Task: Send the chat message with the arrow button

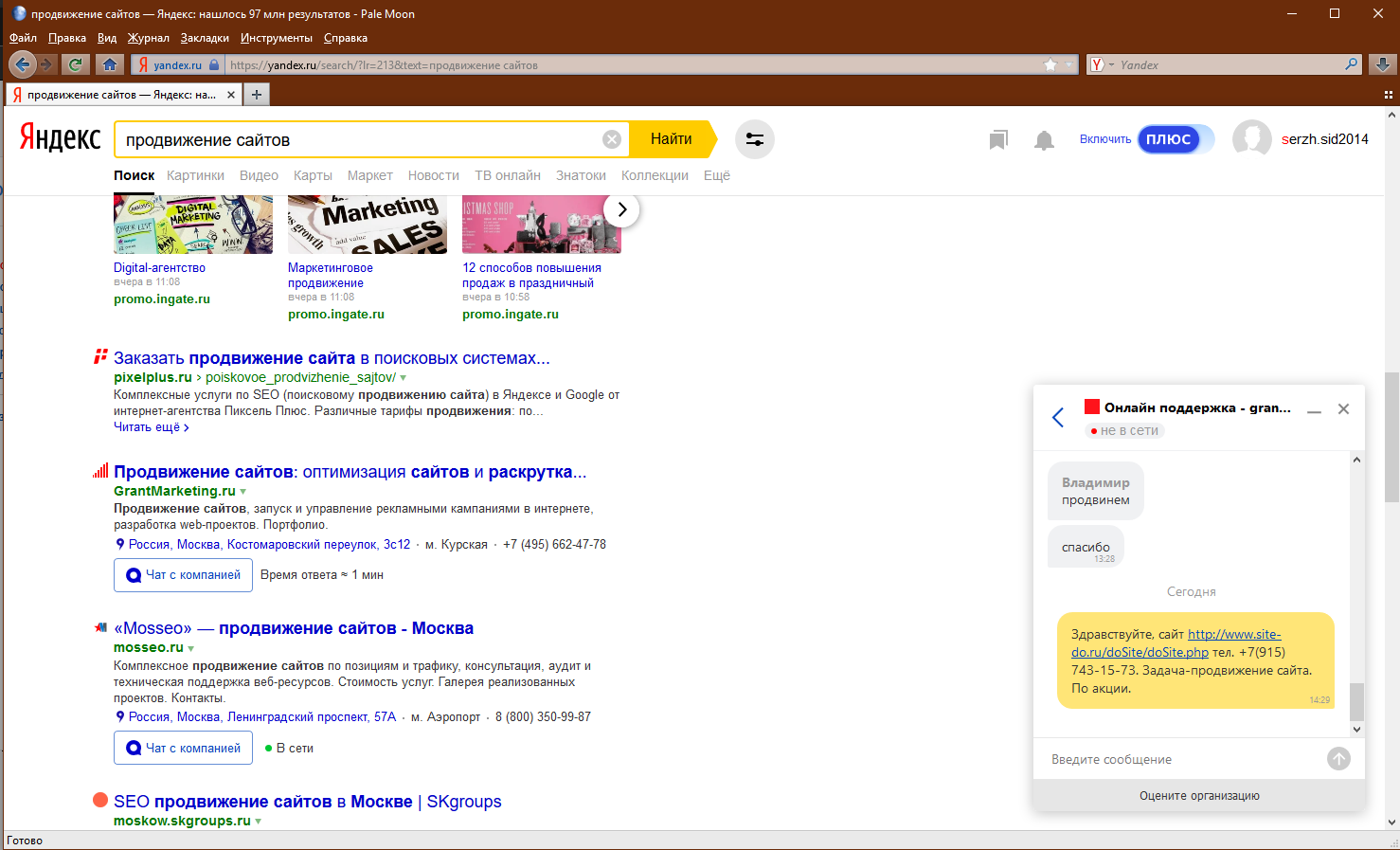Action: [x=1338, y=758]
